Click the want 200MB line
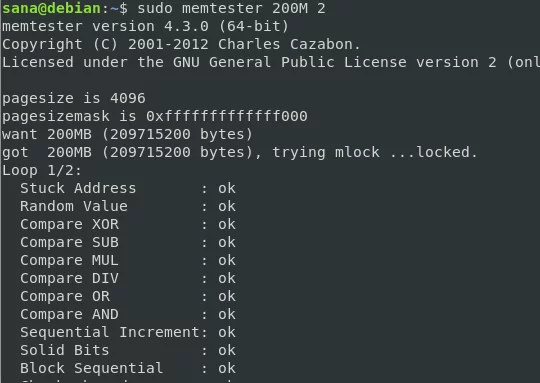 (127, 134)
